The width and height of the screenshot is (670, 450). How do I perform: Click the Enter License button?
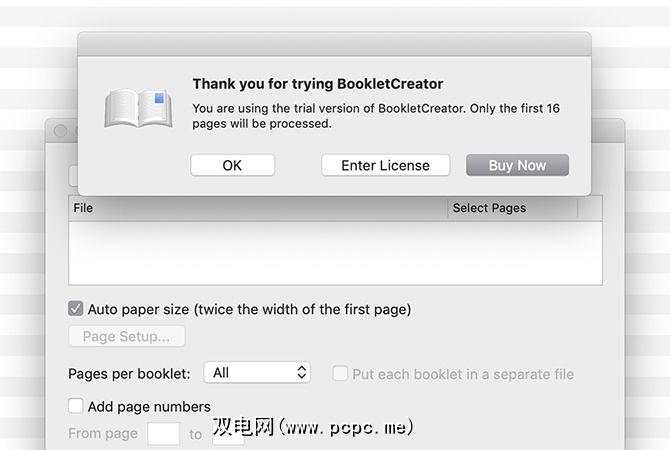385,165
